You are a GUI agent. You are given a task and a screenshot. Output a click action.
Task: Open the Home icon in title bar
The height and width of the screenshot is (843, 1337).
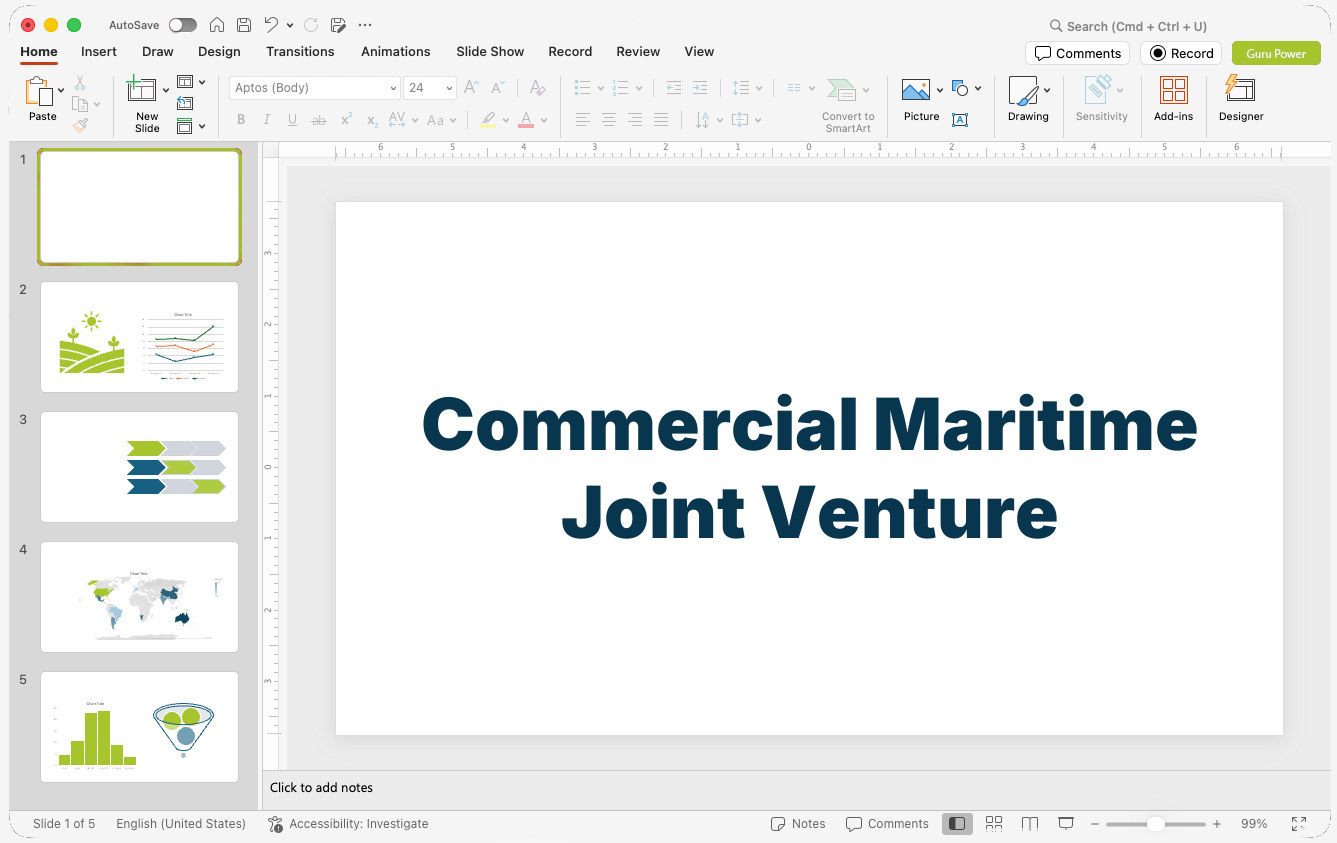click(217, 25)
